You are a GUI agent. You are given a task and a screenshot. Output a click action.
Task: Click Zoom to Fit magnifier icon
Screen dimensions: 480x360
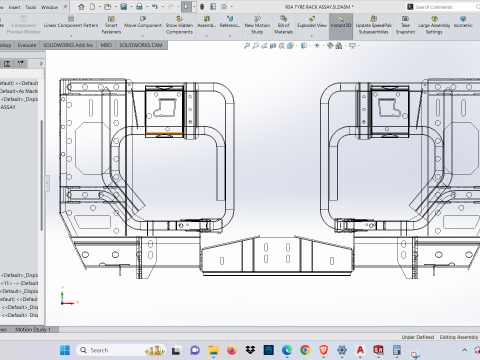click(x=247, y=46)
